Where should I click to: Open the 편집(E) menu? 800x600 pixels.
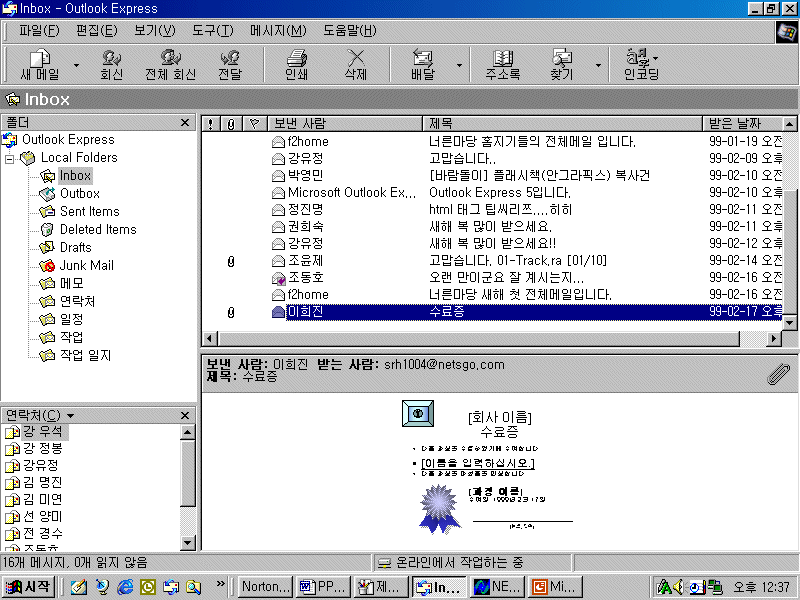(x=96, y=31)
